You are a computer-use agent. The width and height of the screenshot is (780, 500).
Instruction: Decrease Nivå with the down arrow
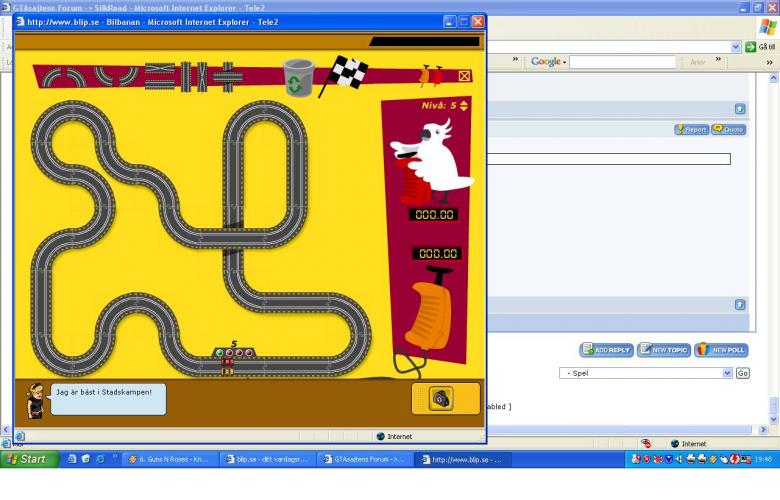click(464, 108)
